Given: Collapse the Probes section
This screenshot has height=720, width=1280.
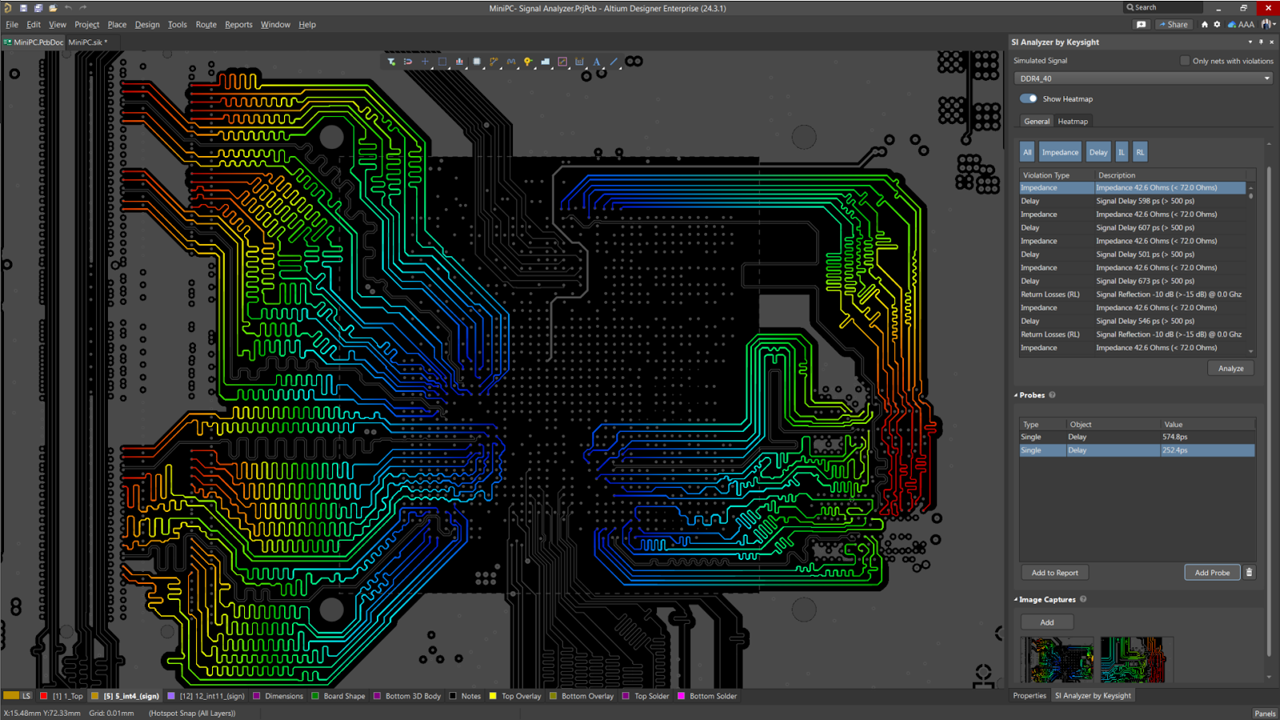Looking at the screenshot, I should [1015, 394].
